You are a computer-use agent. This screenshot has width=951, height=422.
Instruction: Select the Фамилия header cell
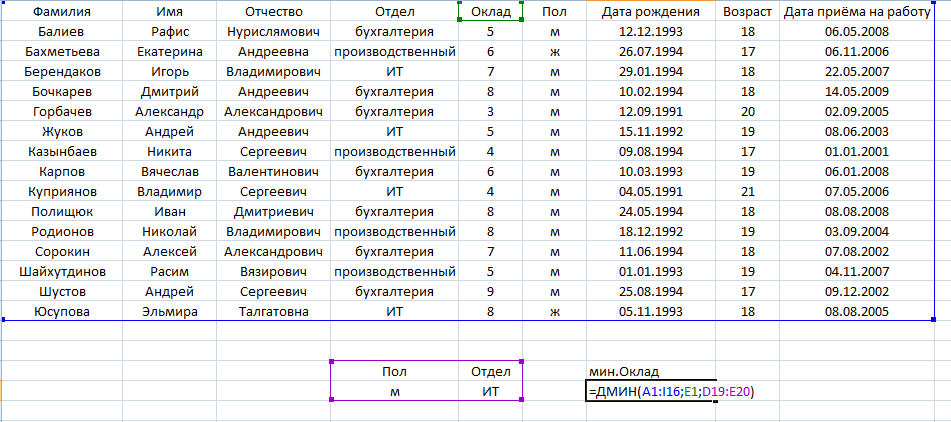pos(61,12)
